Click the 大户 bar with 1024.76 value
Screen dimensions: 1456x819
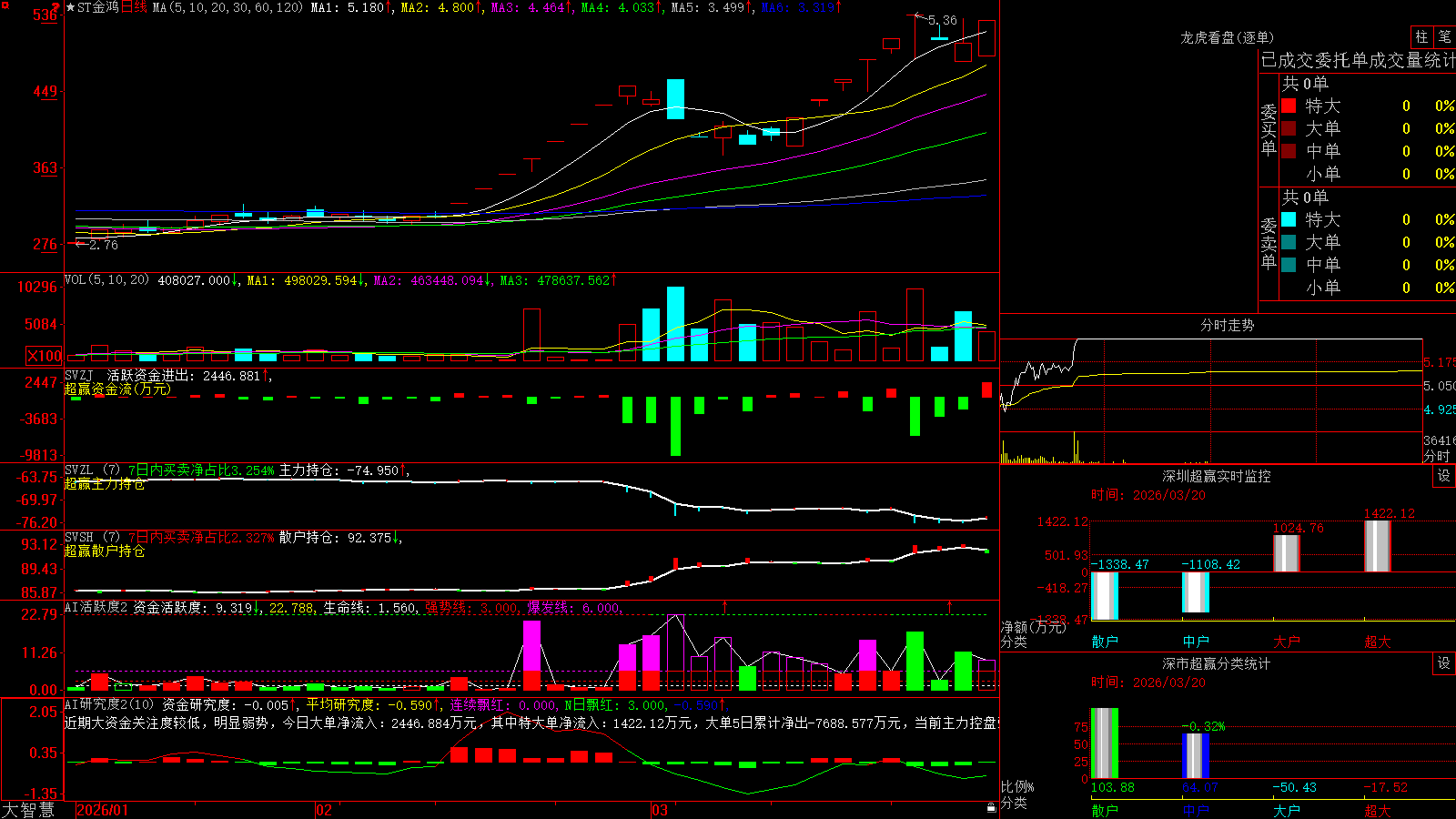(x=1286, y=553)
